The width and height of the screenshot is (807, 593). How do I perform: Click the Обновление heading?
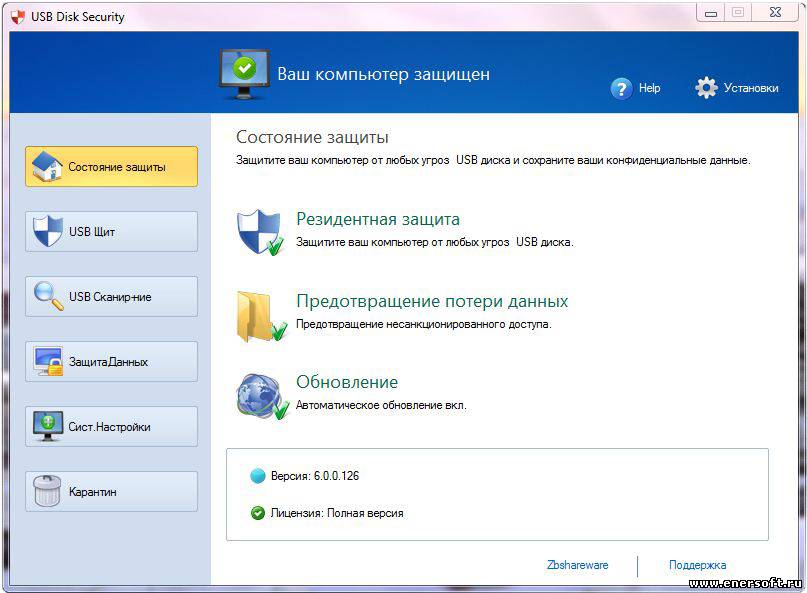tap(347, 382)
